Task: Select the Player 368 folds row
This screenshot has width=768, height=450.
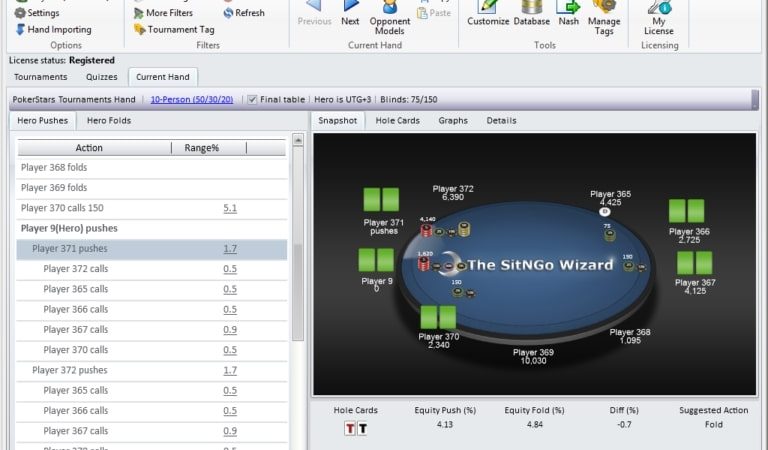Action: tap(152, 167)
